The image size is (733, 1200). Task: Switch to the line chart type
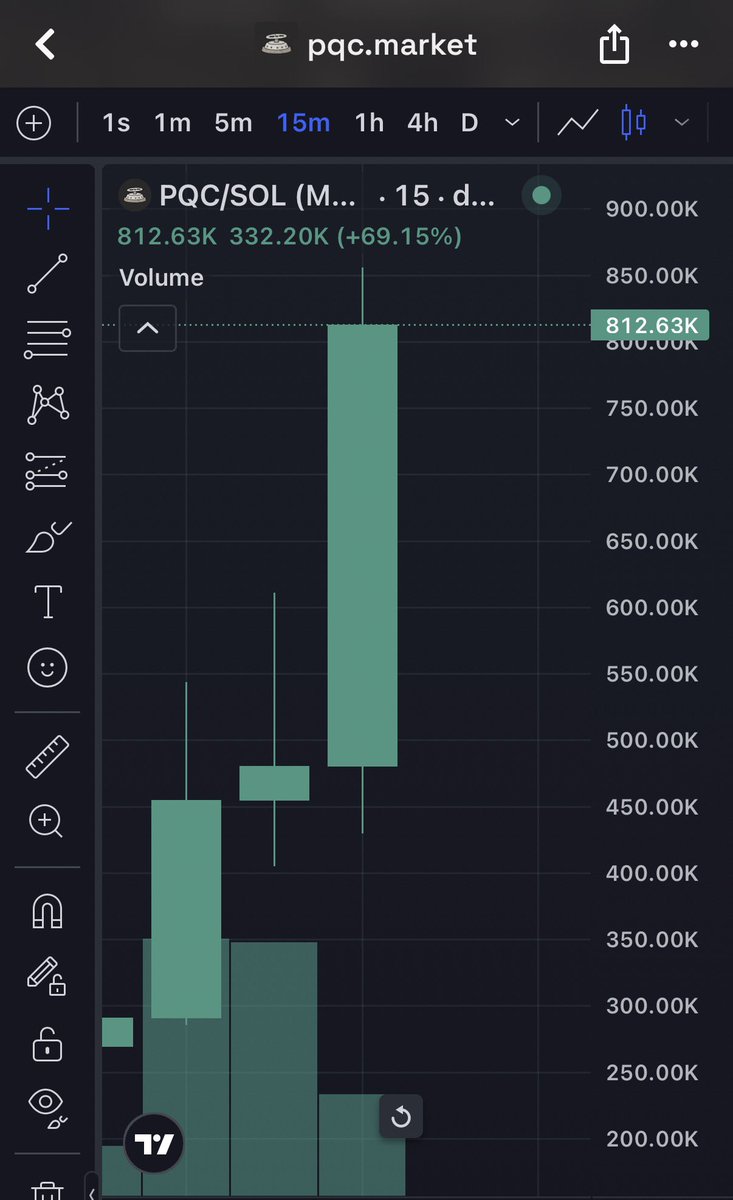point(578,123)
